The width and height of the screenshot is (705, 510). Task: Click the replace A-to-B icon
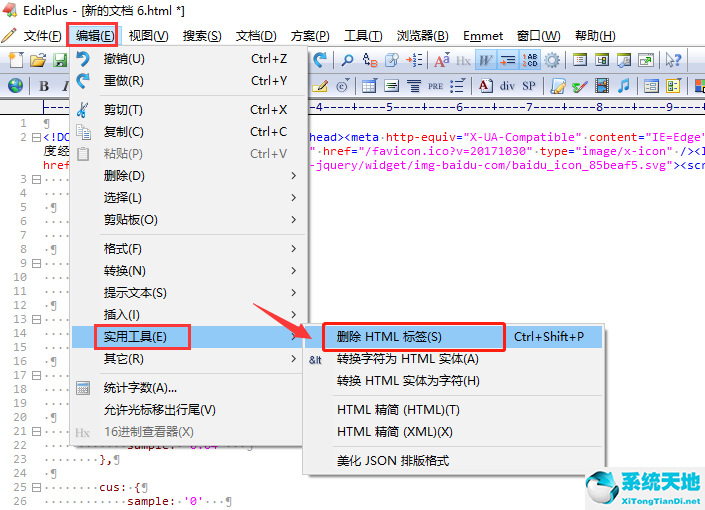coord(370,60)
